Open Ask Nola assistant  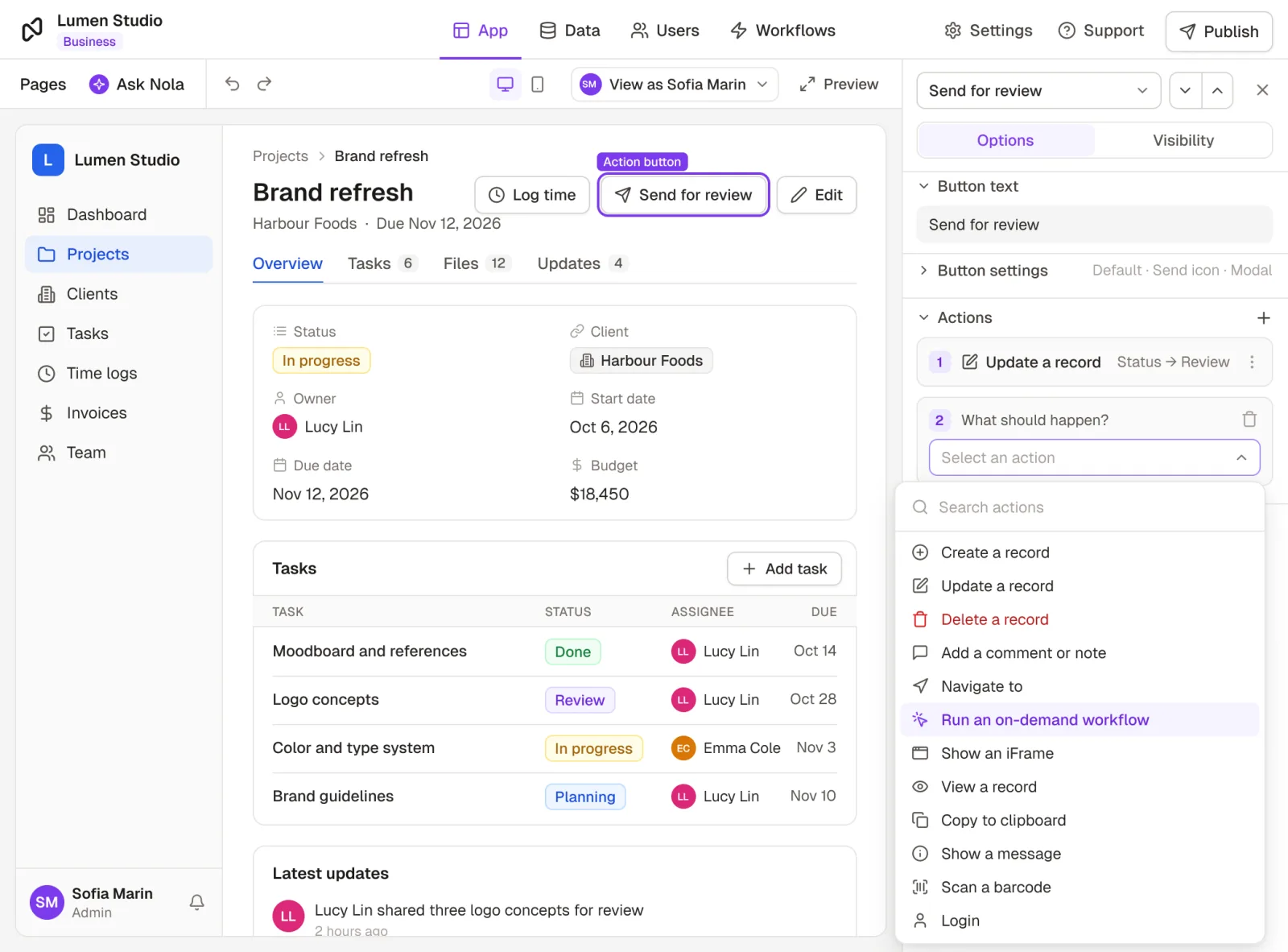[x=137, y=84]
